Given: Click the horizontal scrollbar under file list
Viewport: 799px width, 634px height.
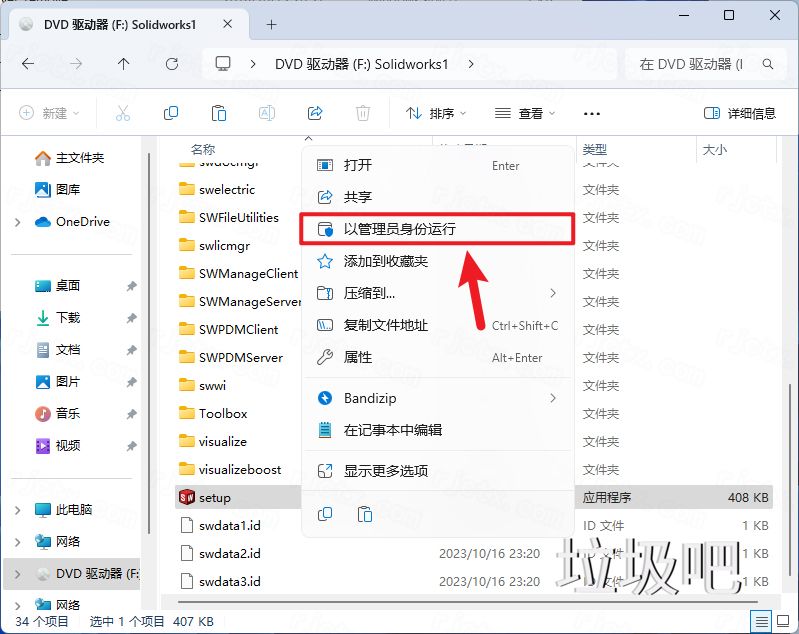Looking at the screenshot, I should [x=467, y=602].
